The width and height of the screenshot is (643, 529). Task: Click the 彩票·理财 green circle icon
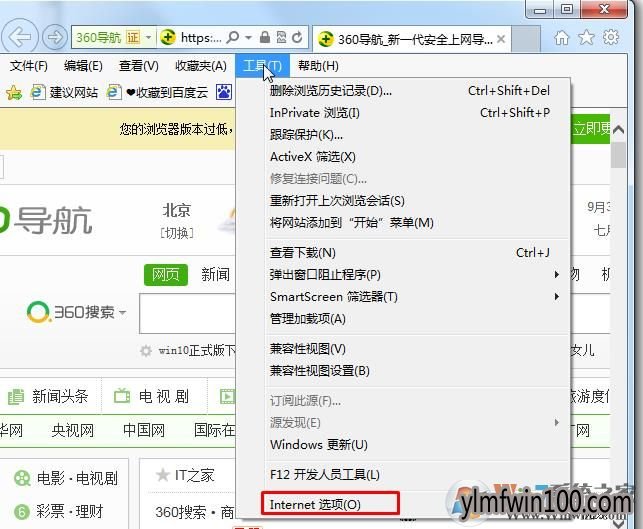(21, 511)
